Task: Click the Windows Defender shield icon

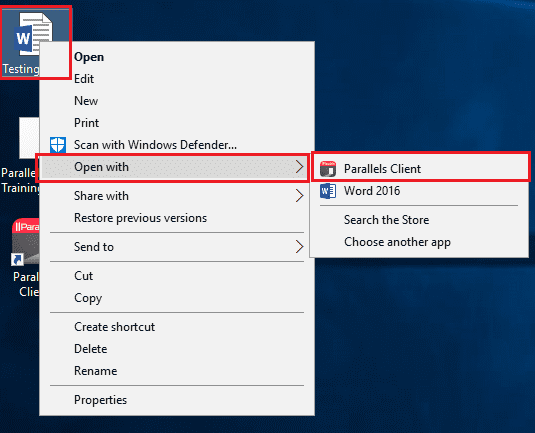Action: (x=58, y=145)
